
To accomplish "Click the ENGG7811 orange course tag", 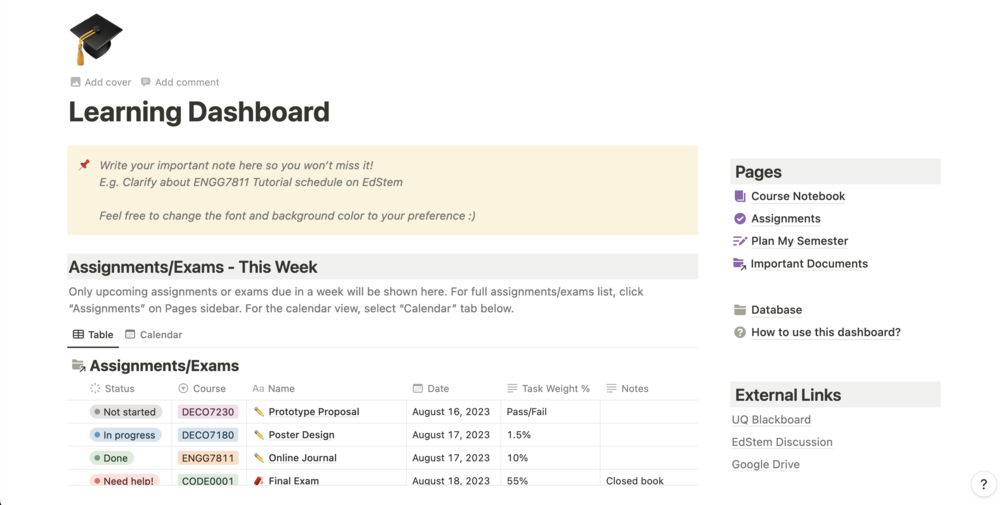I will (x=208, y=458).
